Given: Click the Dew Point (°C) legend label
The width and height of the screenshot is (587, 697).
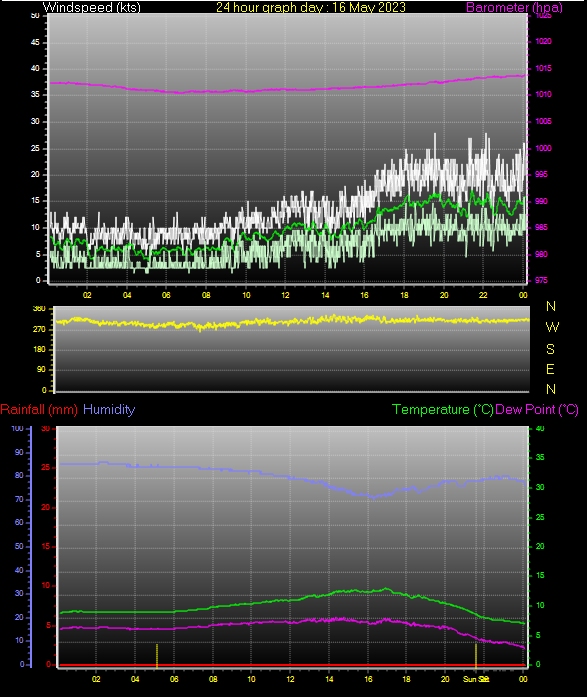Looking at the screenshot, I should [537, 409].
